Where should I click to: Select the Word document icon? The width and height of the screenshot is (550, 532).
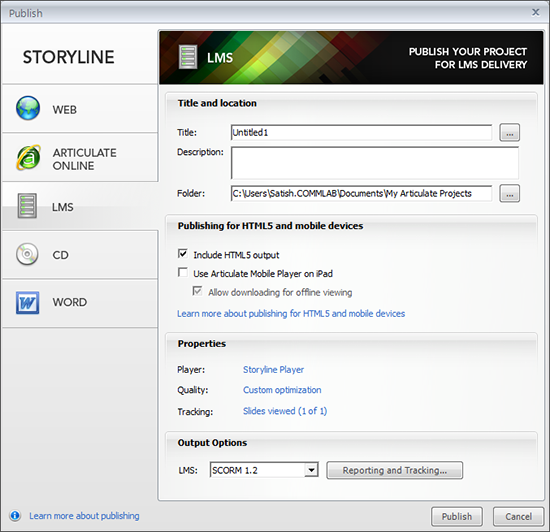click(27, 302)
